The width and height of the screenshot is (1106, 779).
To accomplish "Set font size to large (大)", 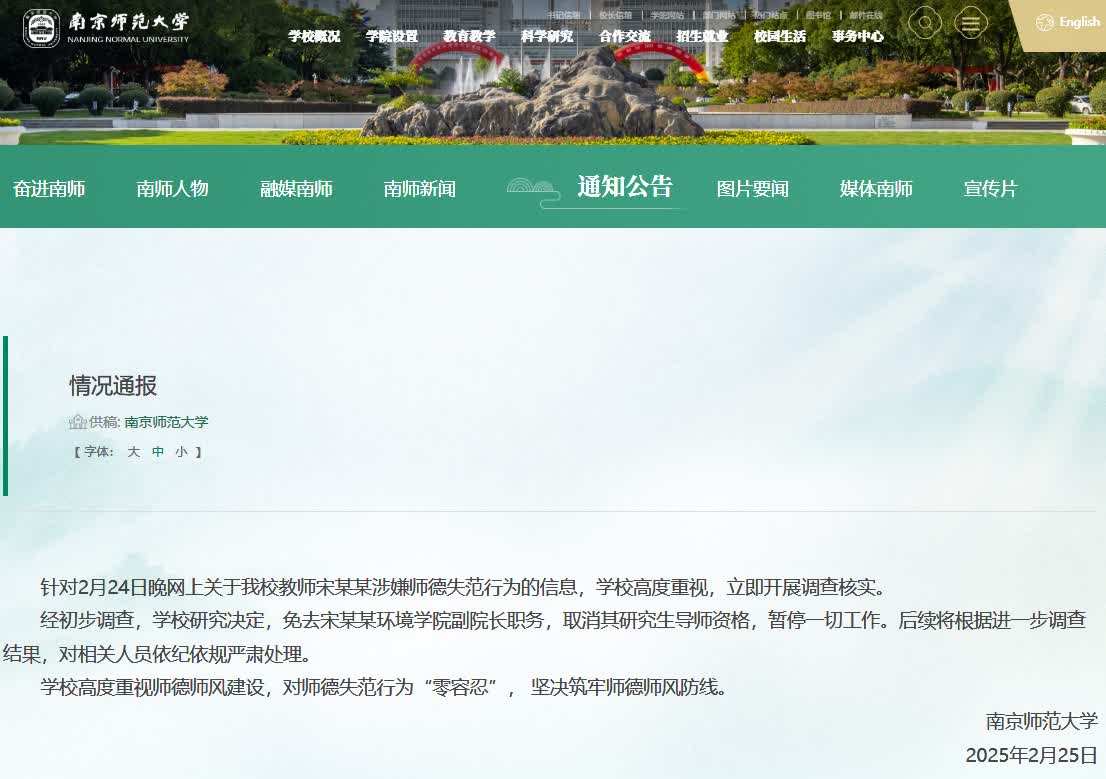I will tap(133, 452).
